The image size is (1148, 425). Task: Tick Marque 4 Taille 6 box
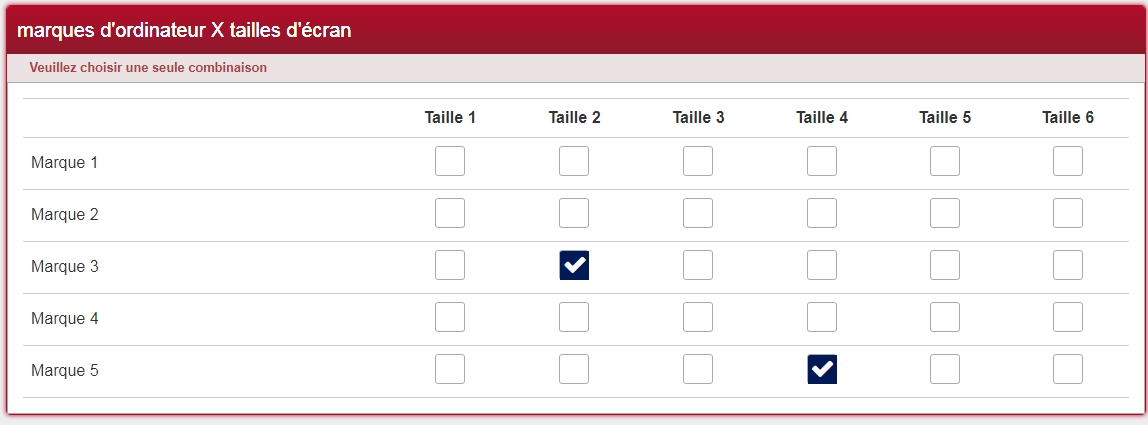tap(1068, 317)
